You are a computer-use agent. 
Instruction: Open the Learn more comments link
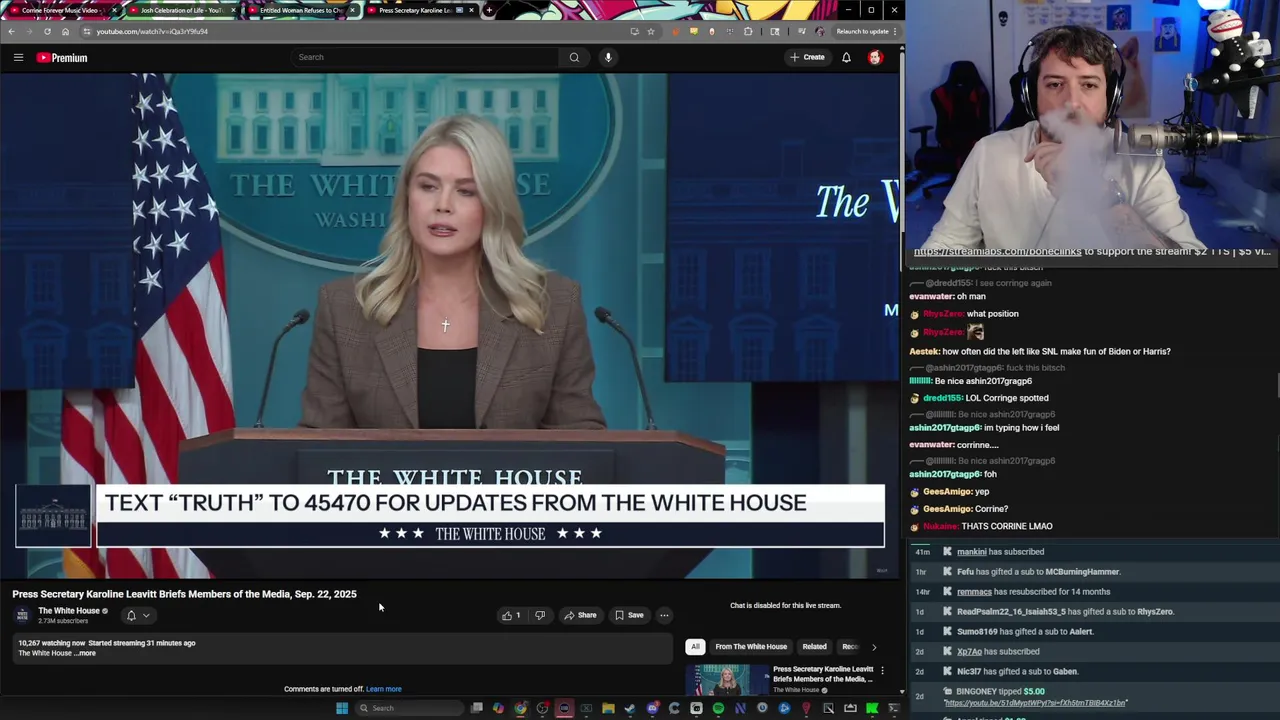coord(383,689)
